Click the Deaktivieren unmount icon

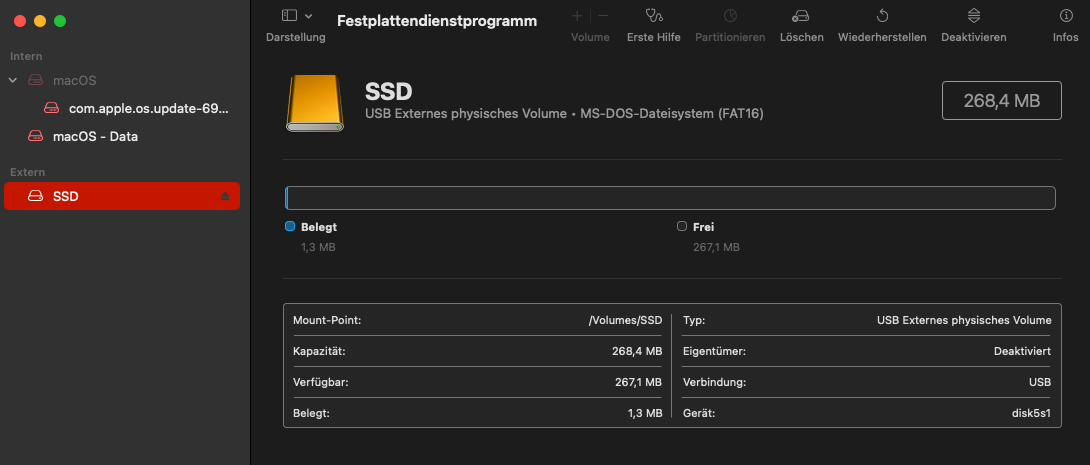point(974,15)
